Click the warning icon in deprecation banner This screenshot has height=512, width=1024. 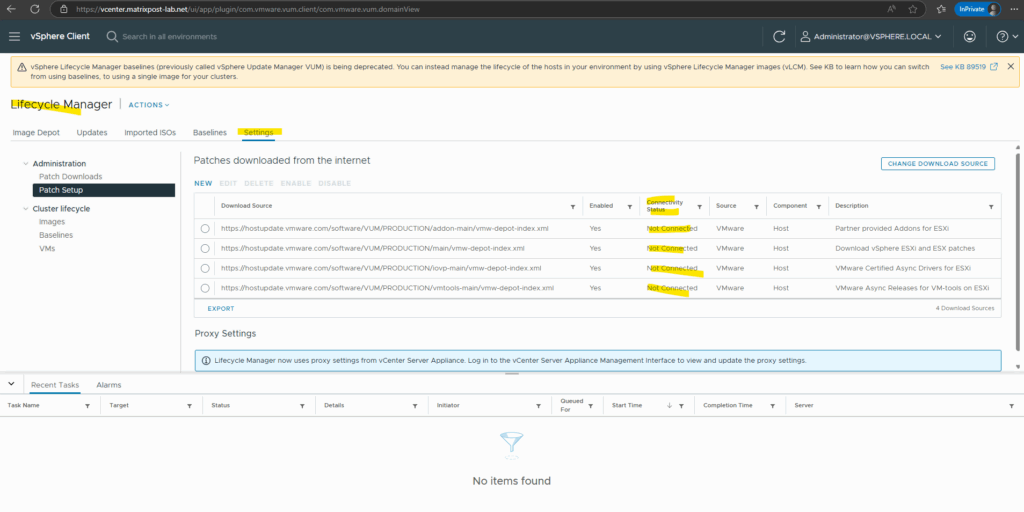coord(22,67)
